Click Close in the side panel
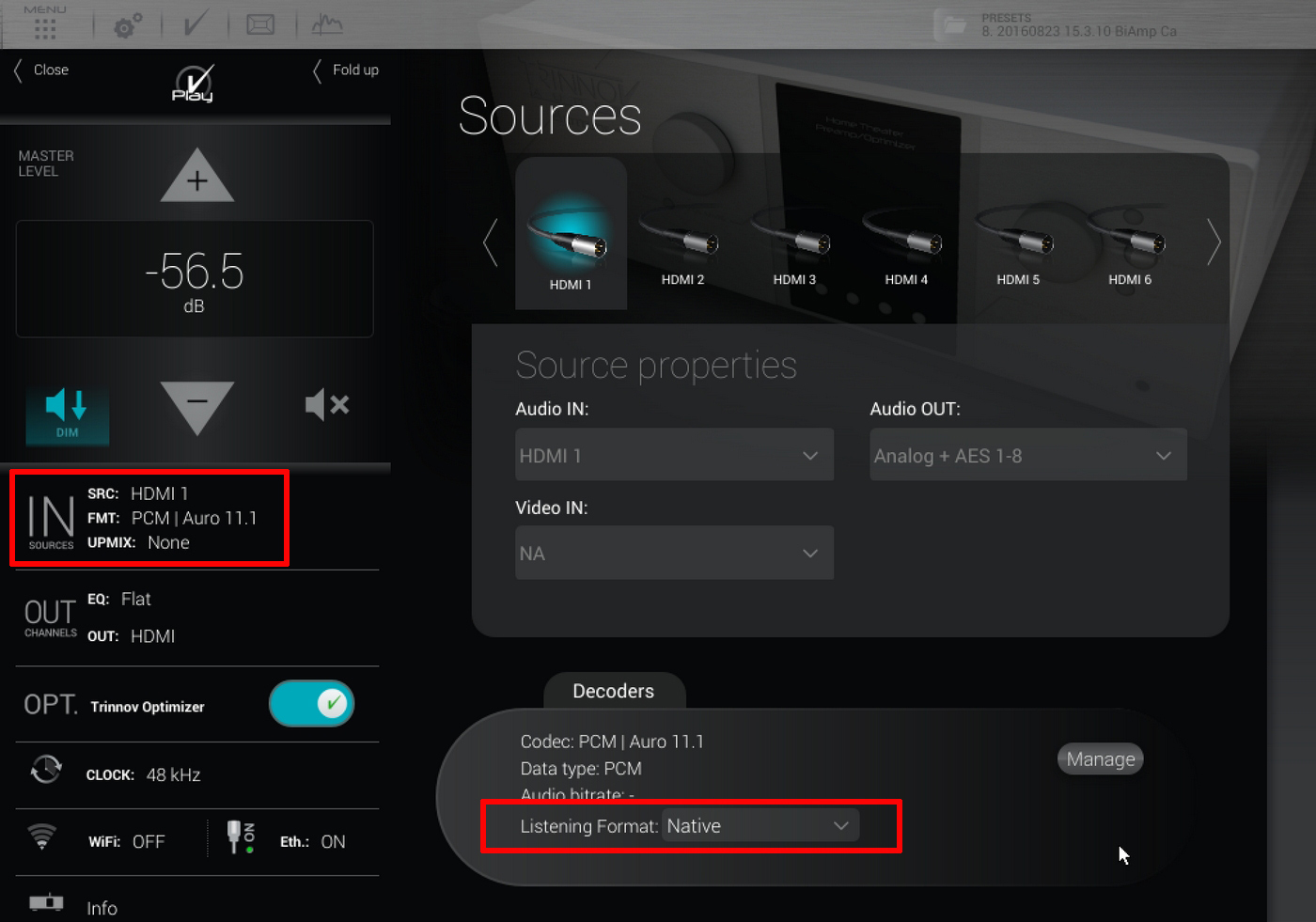Viewport: 1316px width, 922px height. [x=42, y=70]
